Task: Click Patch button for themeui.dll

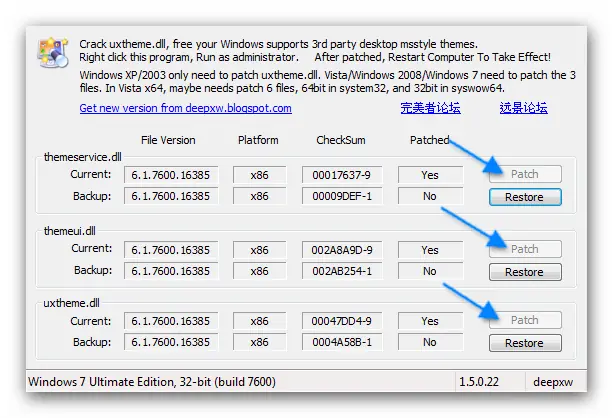Action: 525,249
